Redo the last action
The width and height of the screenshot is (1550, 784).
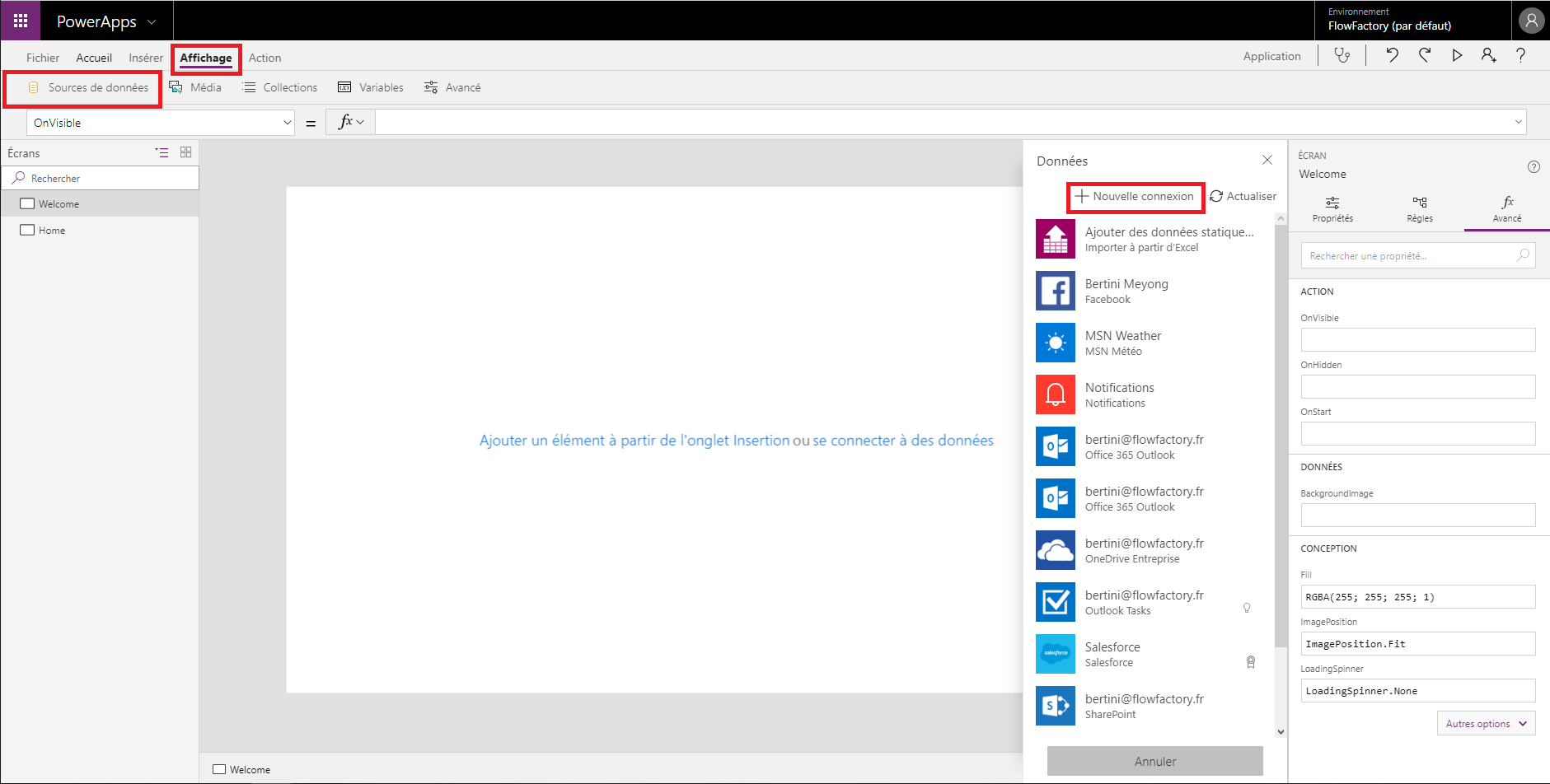tap(1425, 55)
